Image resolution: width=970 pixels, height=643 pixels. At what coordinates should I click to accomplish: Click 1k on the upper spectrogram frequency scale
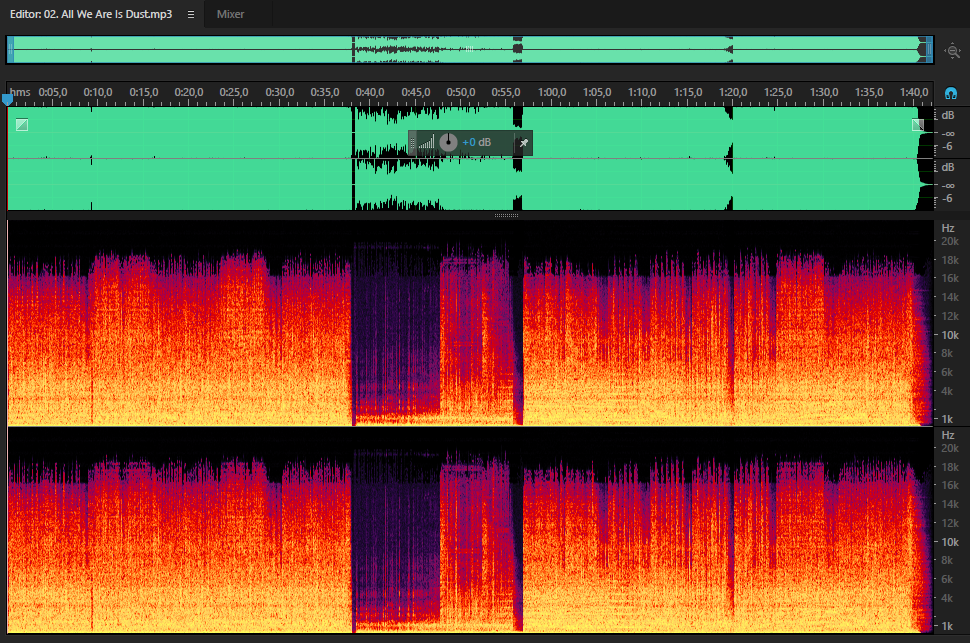coord(947,419)
